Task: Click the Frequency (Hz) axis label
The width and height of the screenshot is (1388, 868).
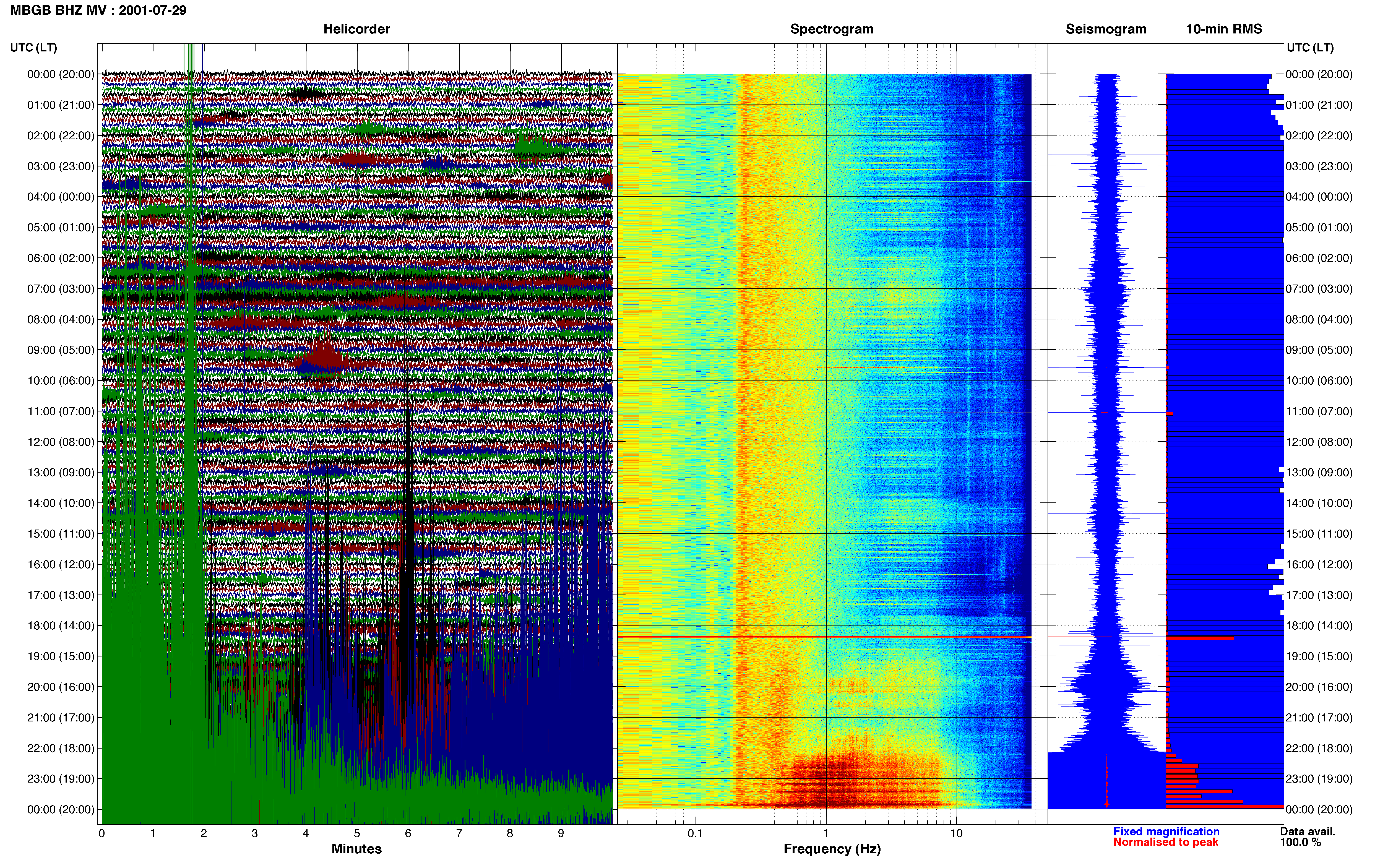Action: 832,849
